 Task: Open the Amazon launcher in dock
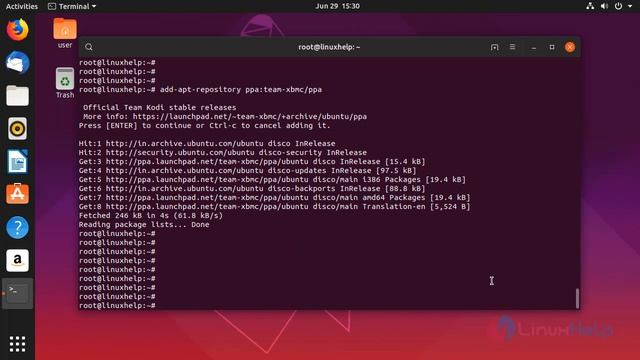[x=17, y=260]
